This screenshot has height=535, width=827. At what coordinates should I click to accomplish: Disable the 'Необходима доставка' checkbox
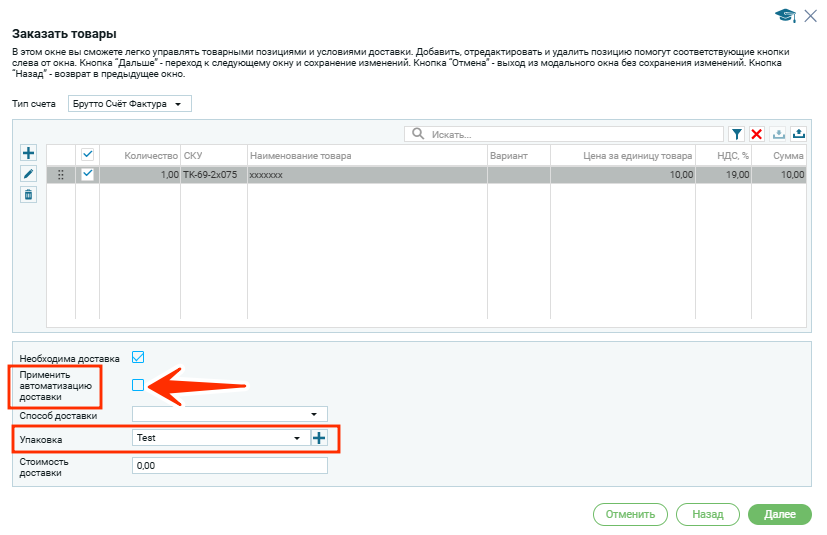139,357
